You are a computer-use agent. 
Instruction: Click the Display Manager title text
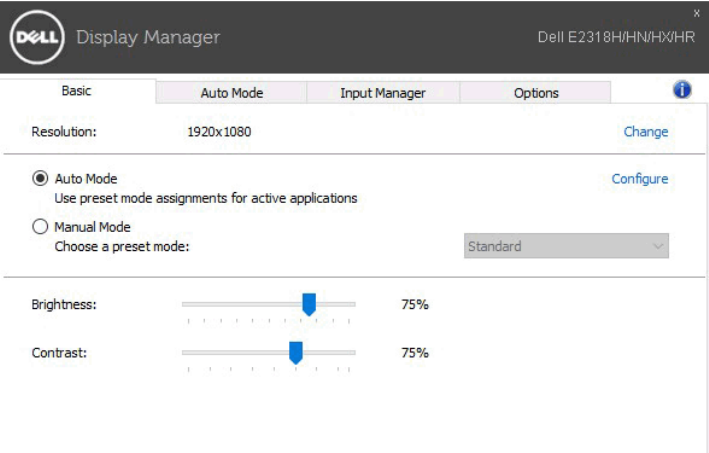148,38
